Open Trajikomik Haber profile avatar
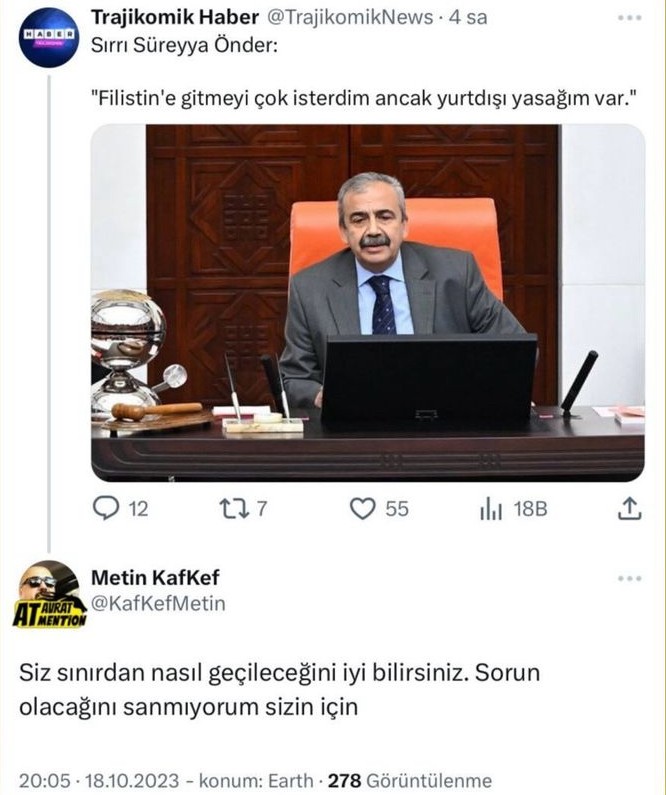 coord(49,38)
